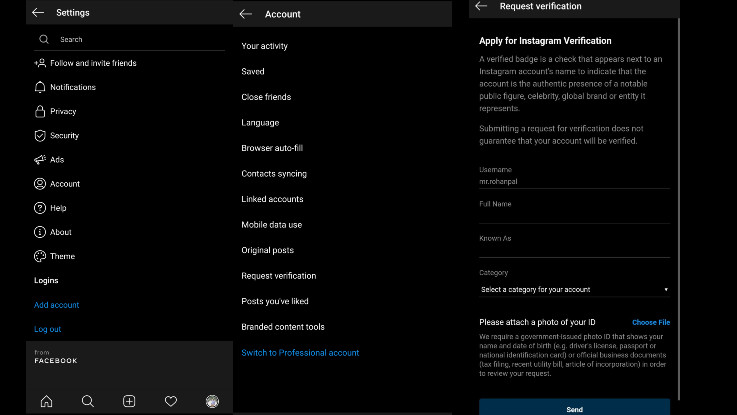The height and width of the screenshot is (415, 737).
Task: Click the back arrow on Account screen
Action: [x=245, y=14]
